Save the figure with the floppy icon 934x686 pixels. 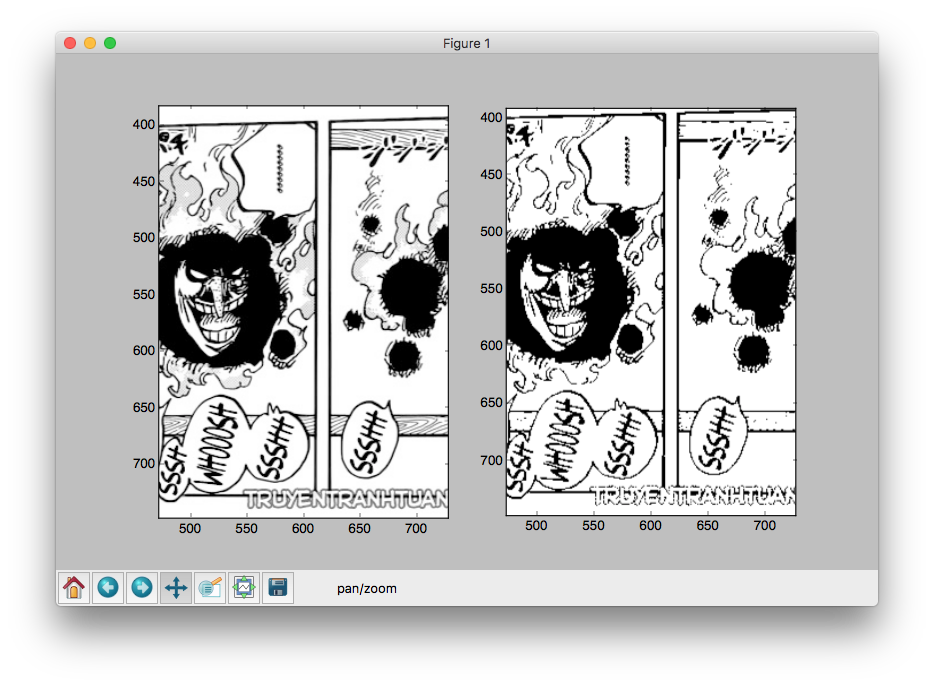[x=278, y=588]
